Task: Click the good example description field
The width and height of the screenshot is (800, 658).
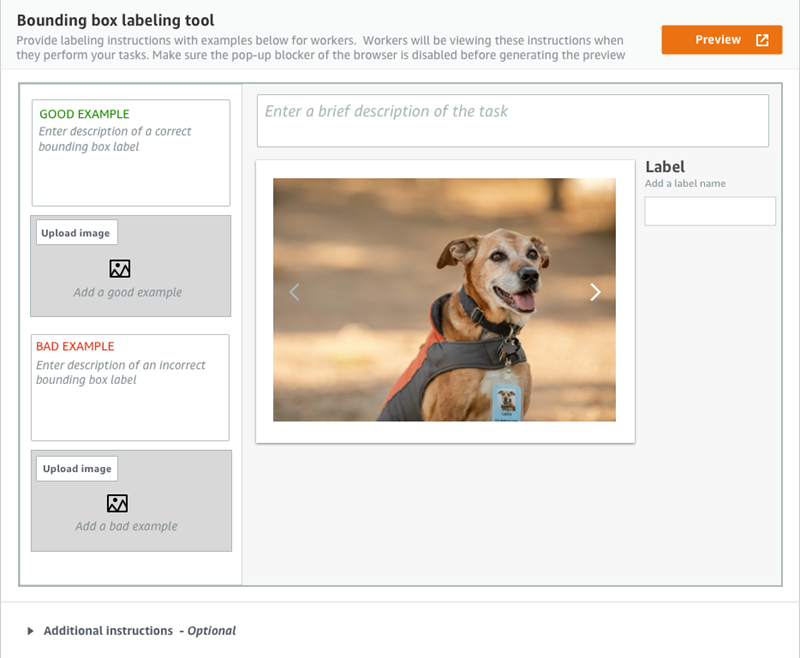Action: pos(131,165)
